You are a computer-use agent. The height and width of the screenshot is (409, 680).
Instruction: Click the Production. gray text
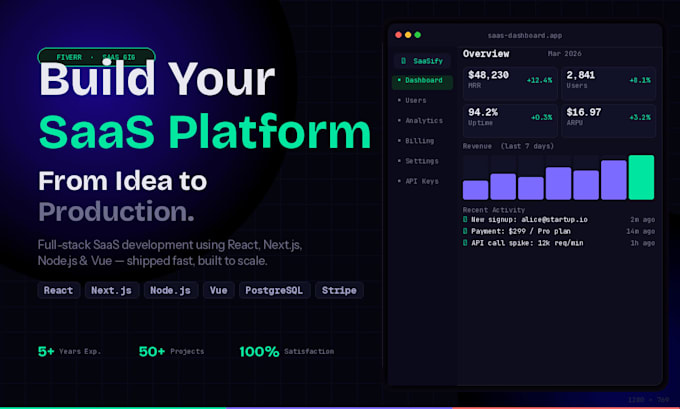(116, 212)
